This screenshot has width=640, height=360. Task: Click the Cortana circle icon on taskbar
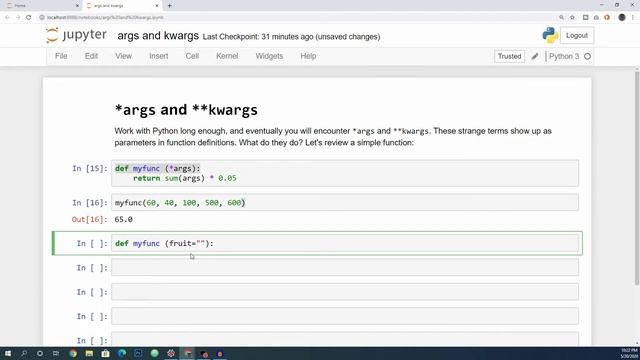(40, 353)
